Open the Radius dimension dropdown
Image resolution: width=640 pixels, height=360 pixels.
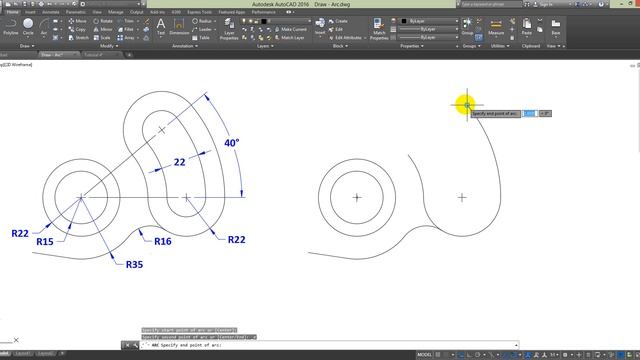215,21
